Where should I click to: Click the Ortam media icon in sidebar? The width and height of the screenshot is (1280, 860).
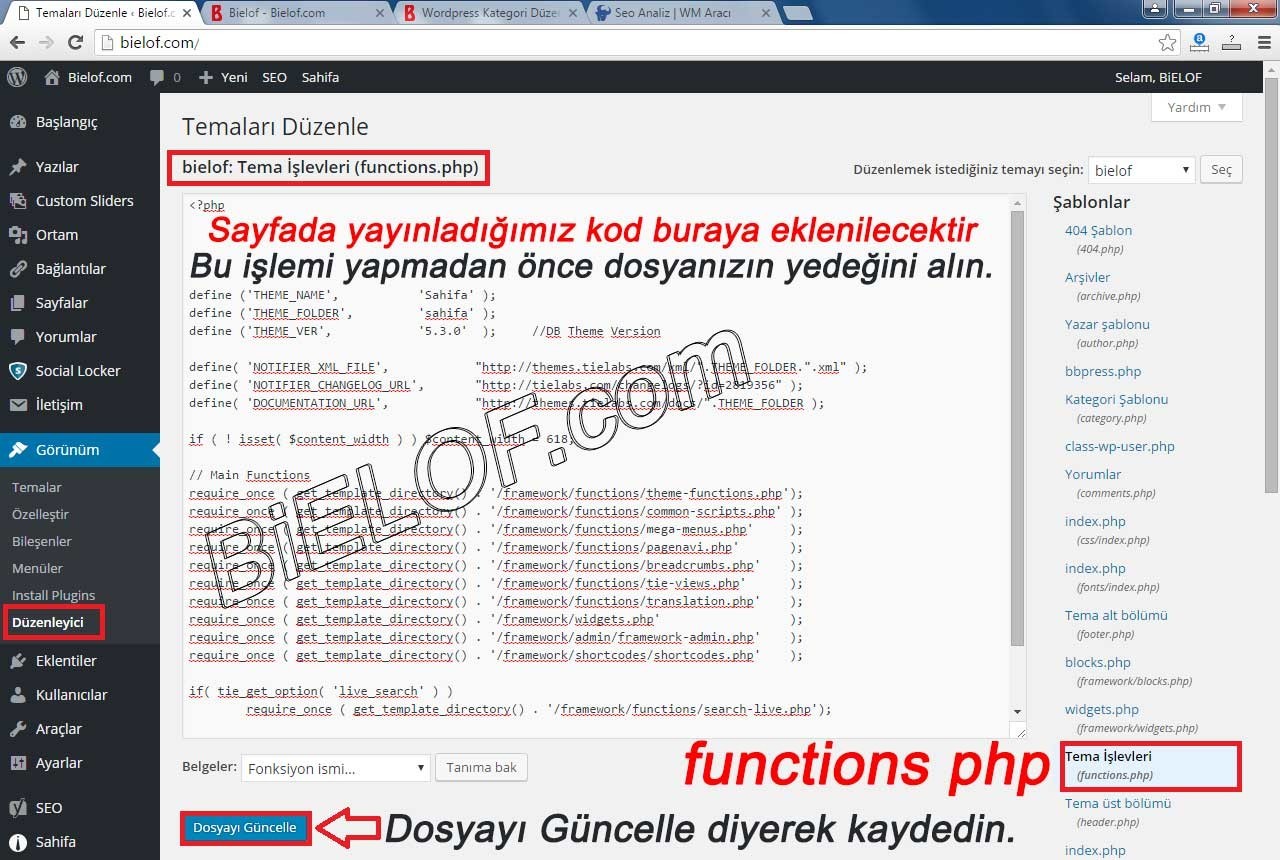[18, 235]
